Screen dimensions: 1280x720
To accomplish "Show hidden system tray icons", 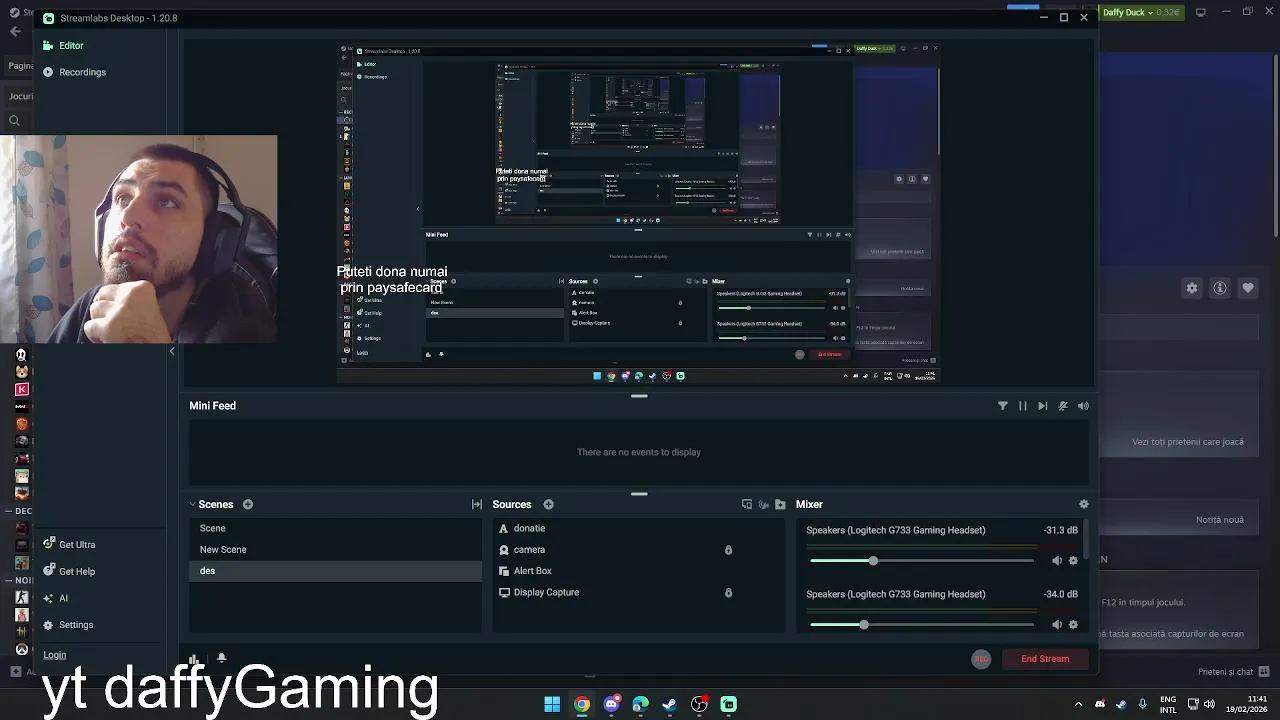I will pyautogui.click(x=1078, y=704).
